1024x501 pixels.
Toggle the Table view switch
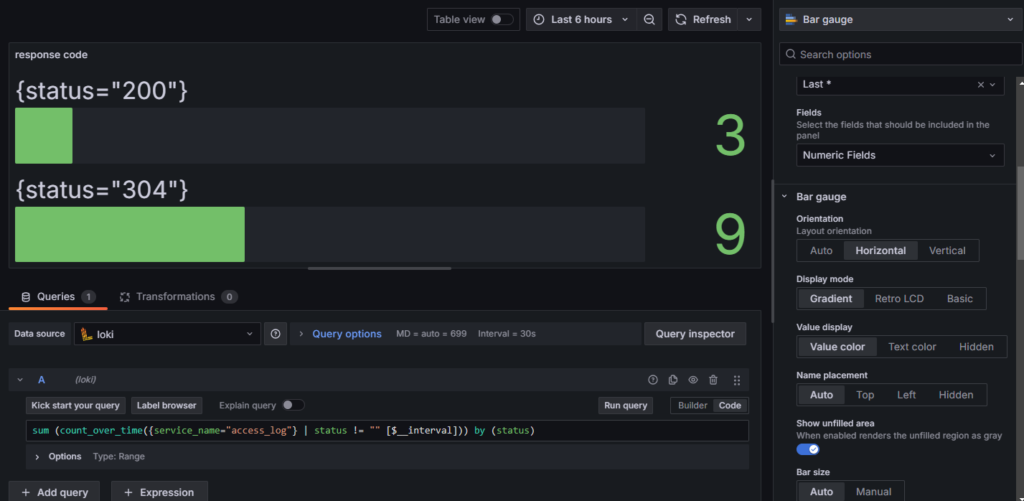502,20
